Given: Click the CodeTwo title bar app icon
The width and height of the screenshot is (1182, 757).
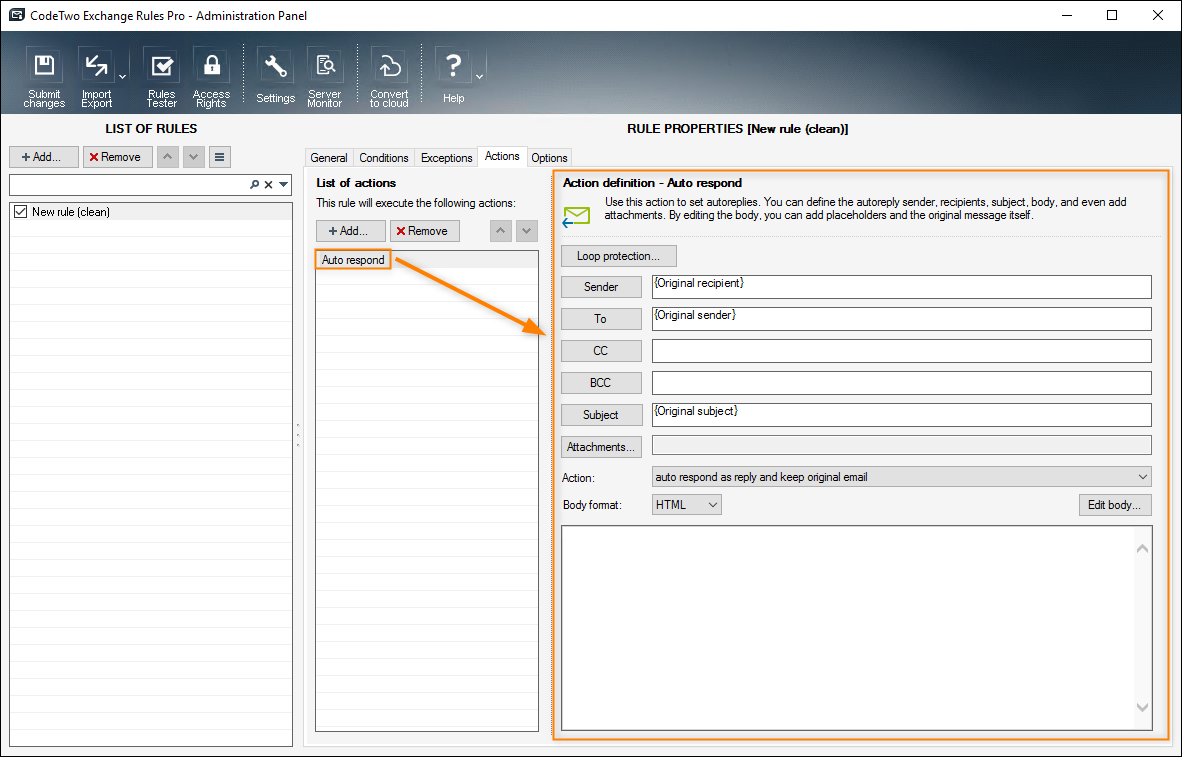Looking at the screenshot, I should (x=17, y=15).
